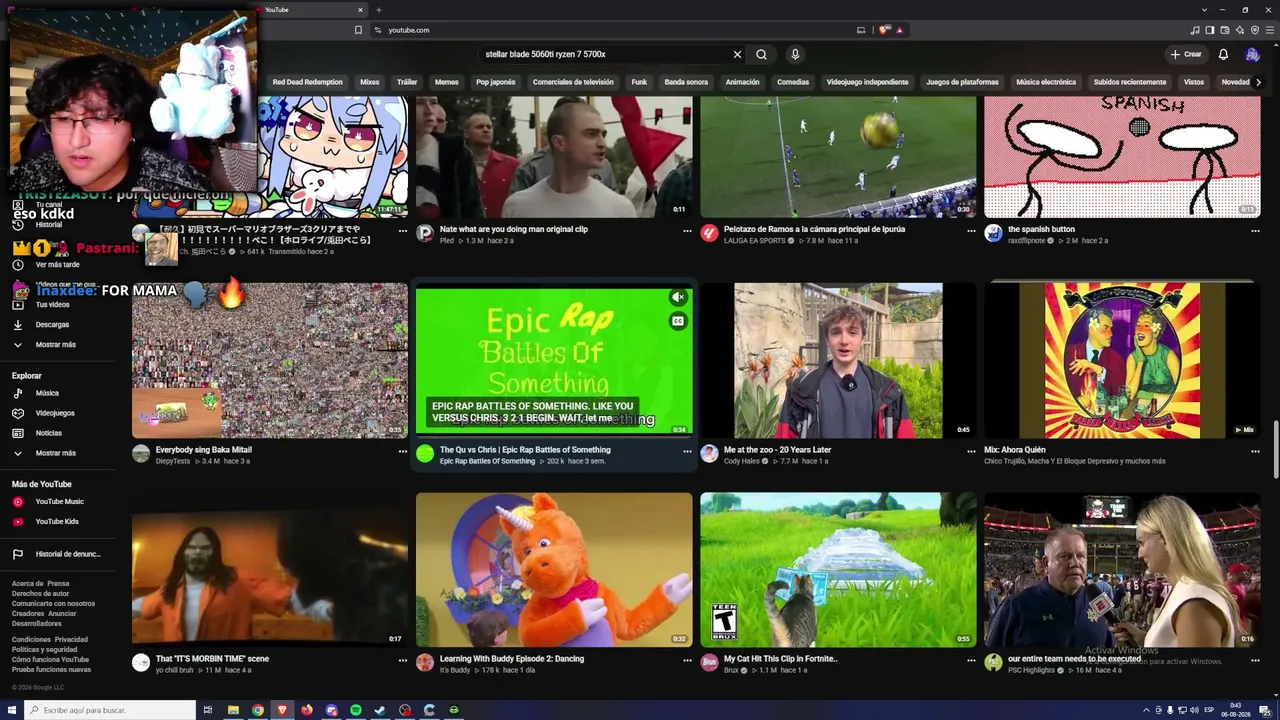Open YouTube Music from the sidebar
The width and height of the screenshot is (1280, 720).
[60, 502]
